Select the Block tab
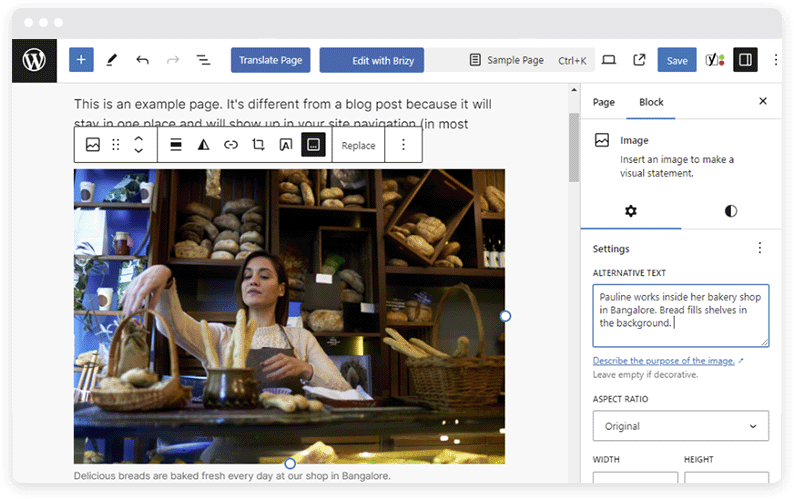This screenshot has width=794, height=499. [x=651, y=102]
